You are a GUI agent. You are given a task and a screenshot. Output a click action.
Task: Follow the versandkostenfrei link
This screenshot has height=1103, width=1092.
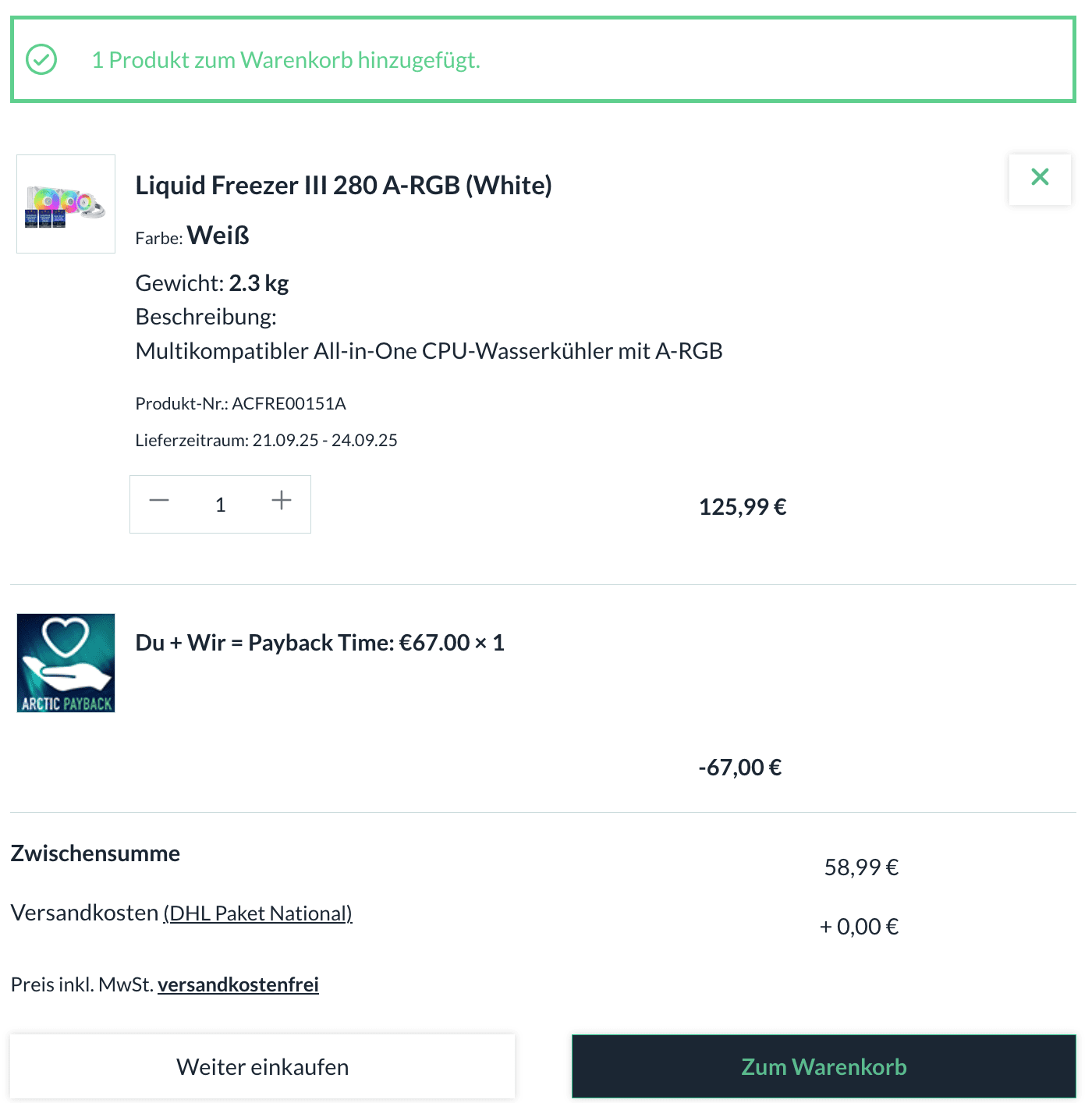(x=238, y=985)
